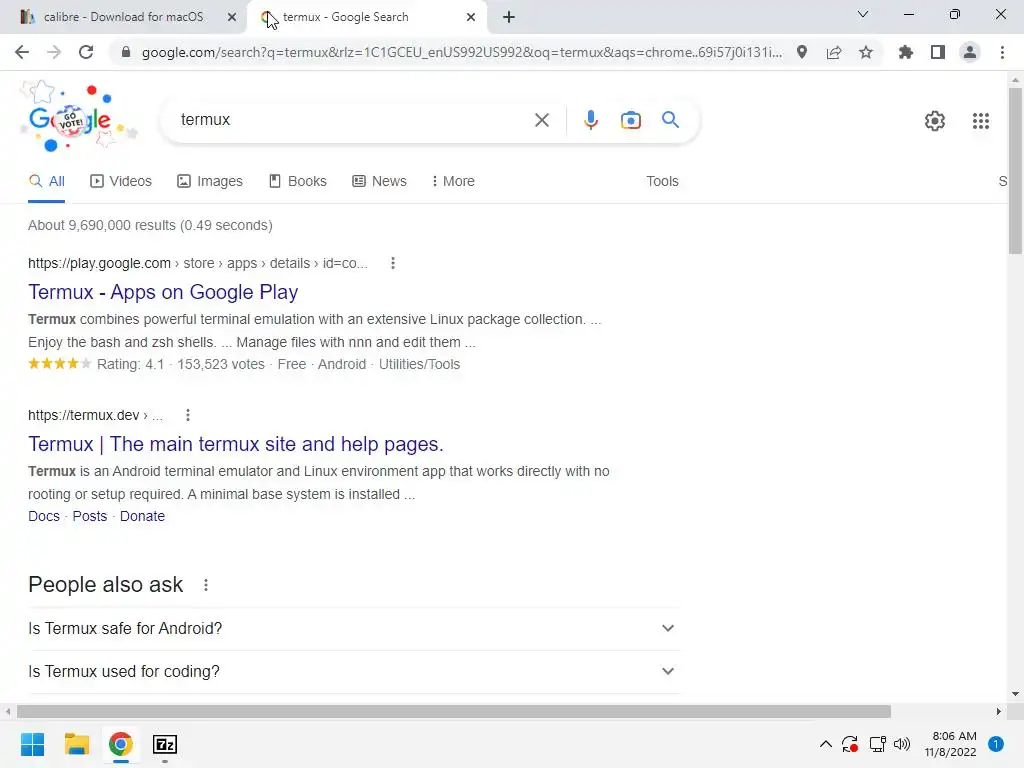Open Chrome extensions puzzle icon
The height and width of the screenshot is (768, 1024).
pyautogui.click(x=906, y=52)
